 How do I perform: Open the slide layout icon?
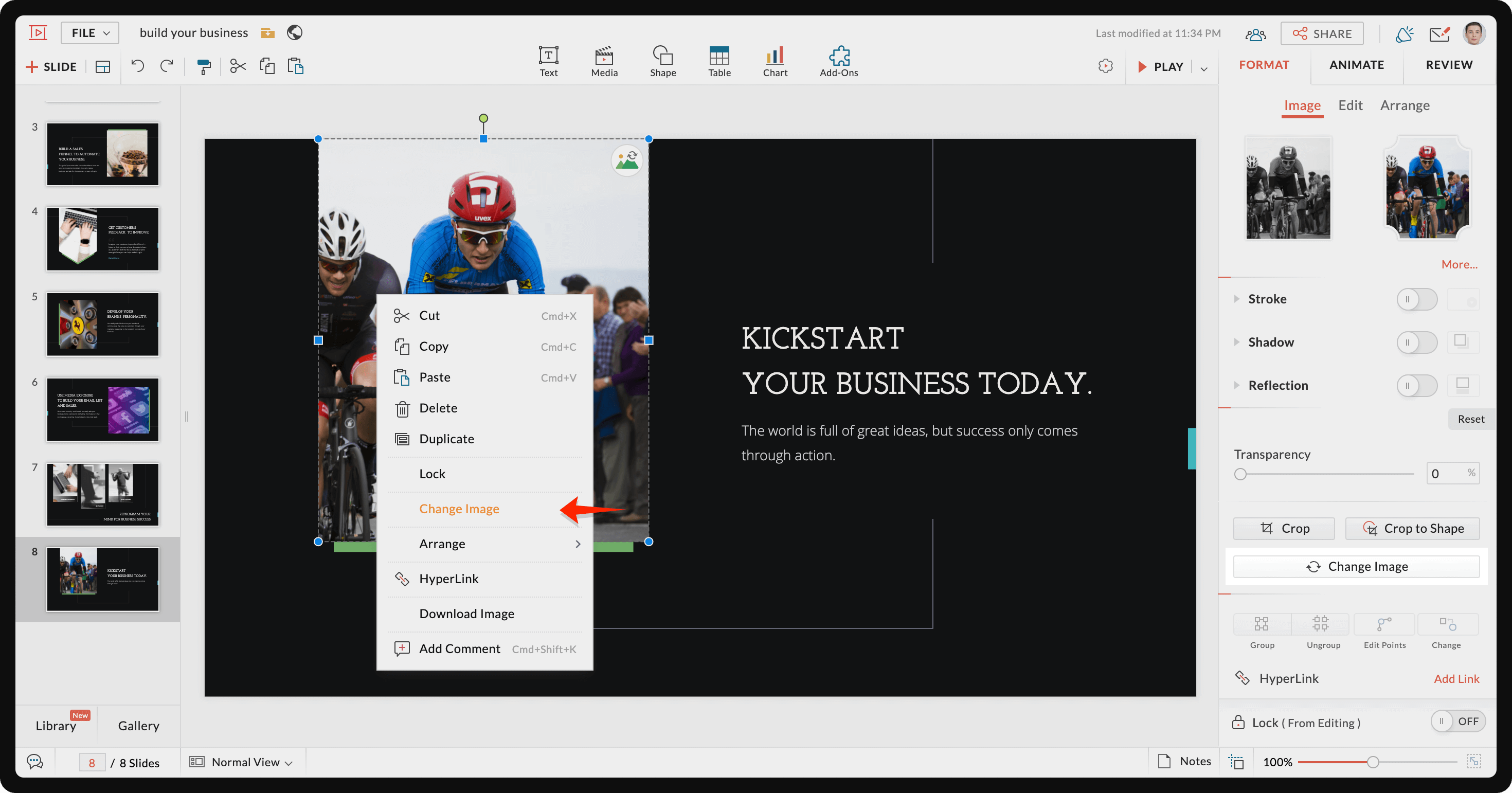coord(103,66)
